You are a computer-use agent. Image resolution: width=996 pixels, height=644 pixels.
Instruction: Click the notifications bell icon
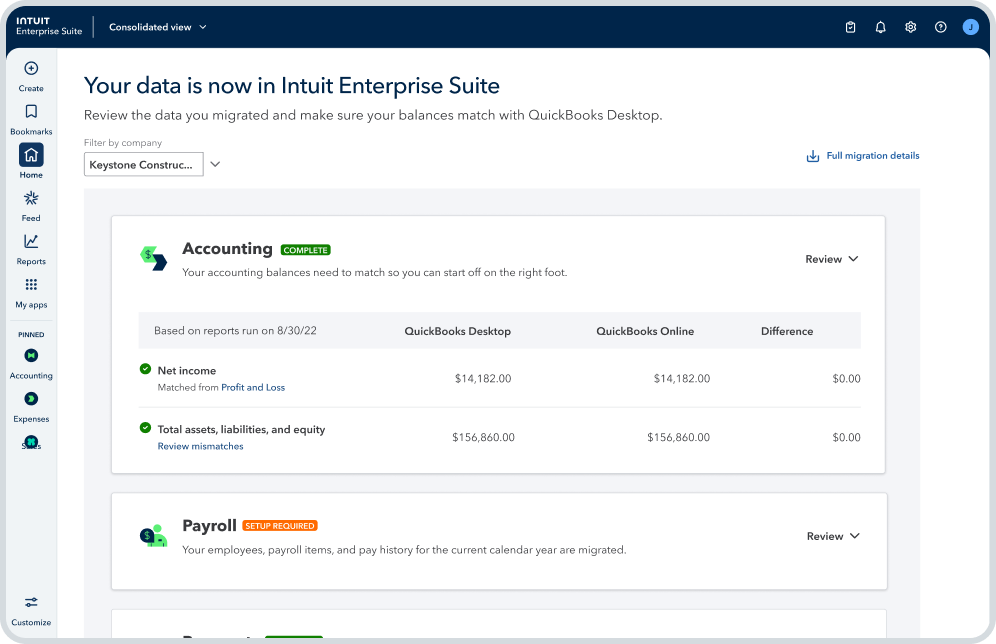coord(880,27)
